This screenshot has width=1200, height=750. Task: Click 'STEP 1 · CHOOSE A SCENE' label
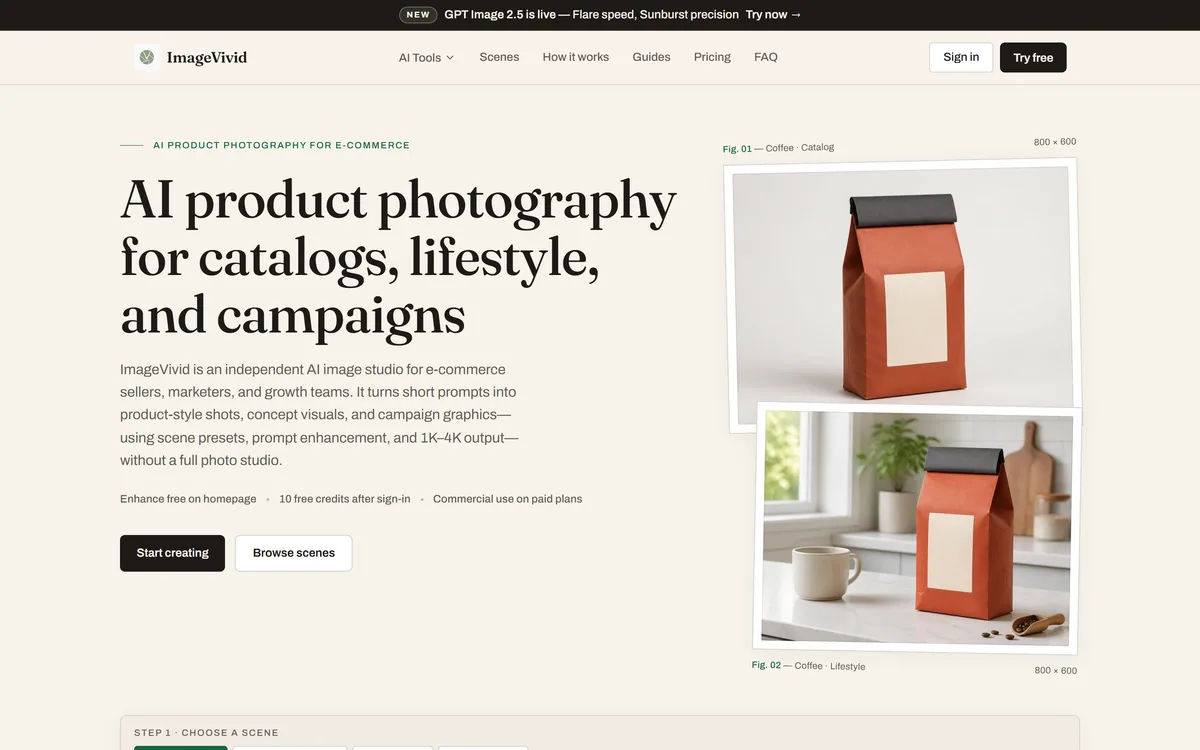[x=206, y=733]
